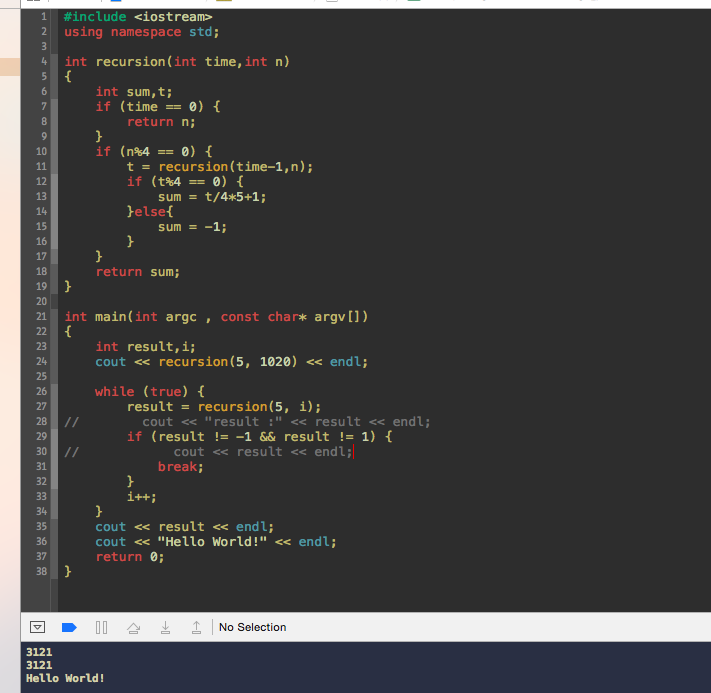Click line number 4 in the gutter
The width and height of the screenshot is (711, 693).
point(44,61)
